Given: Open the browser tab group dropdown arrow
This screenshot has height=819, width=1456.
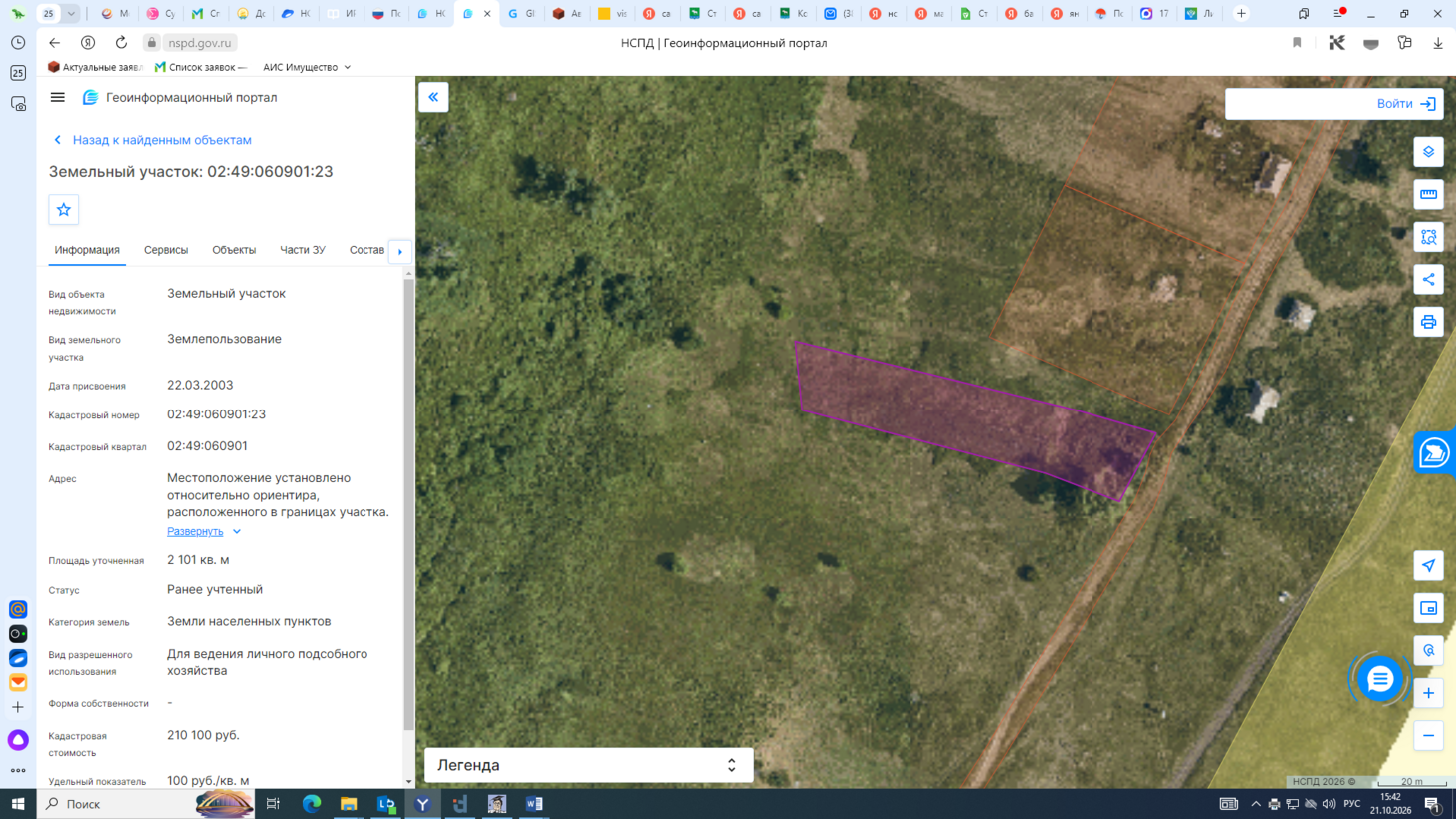Looking at the screenshot, I should pos(71,14).
